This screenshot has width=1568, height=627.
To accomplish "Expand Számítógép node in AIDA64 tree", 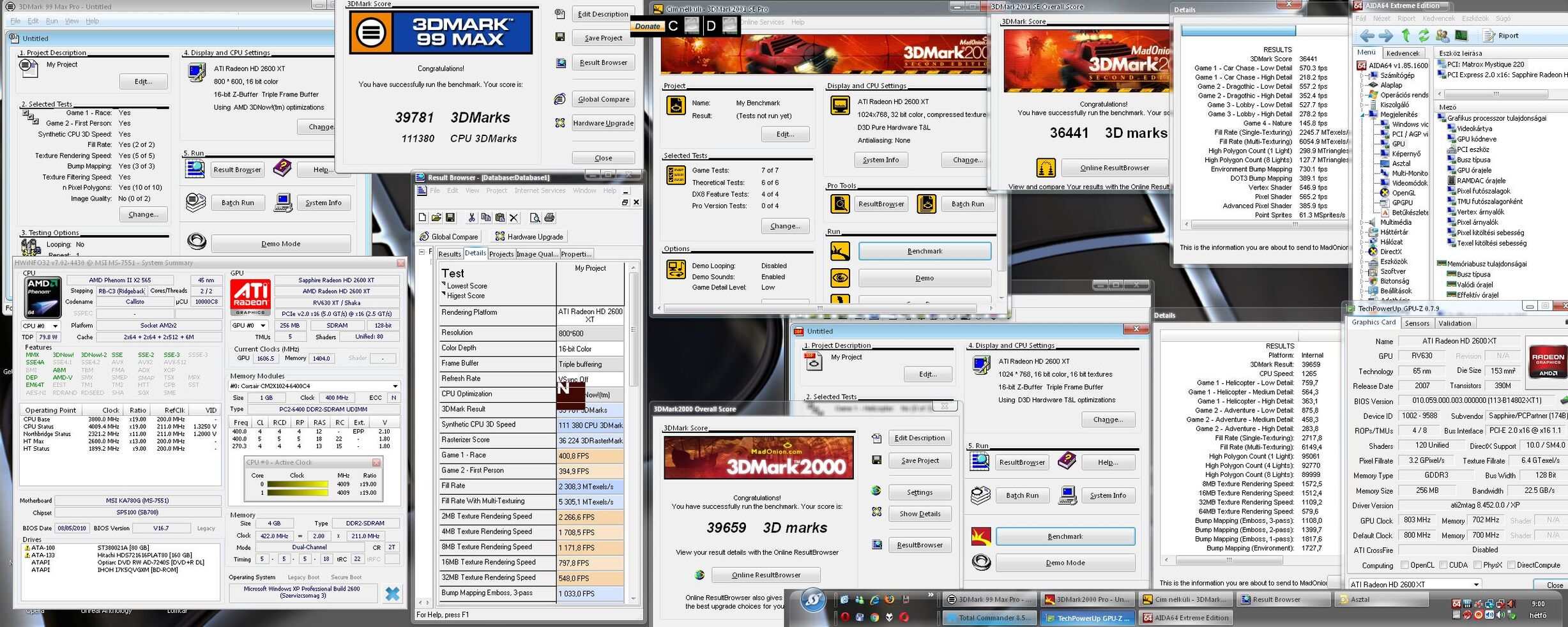I will pos(1362,75).
